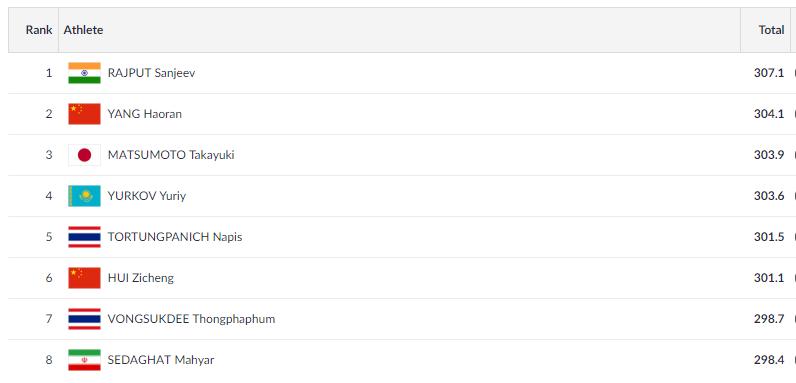Click the India flag icon beside RAJPUT Sanjeev
The image size is (796, 383).
pos(84,73)
